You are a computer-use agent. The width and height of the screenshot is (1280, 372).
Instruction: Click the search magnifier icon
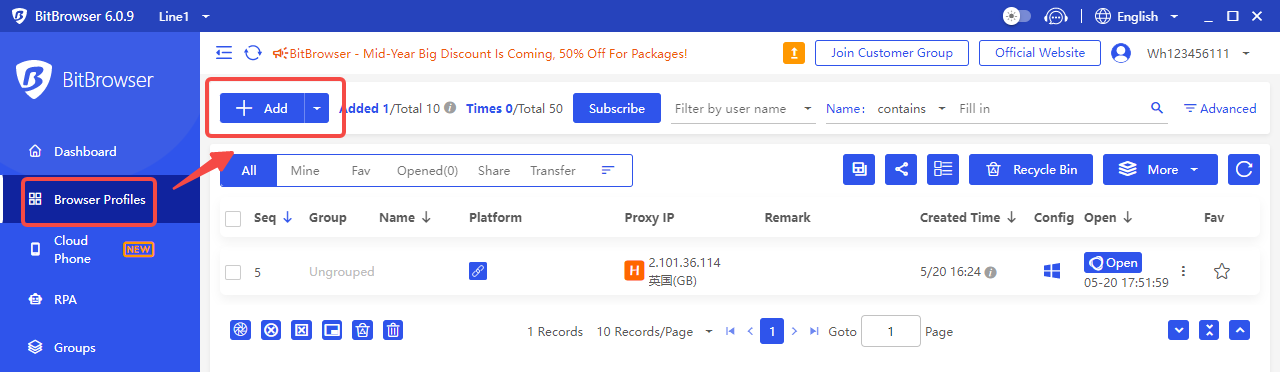[1157, 108]
